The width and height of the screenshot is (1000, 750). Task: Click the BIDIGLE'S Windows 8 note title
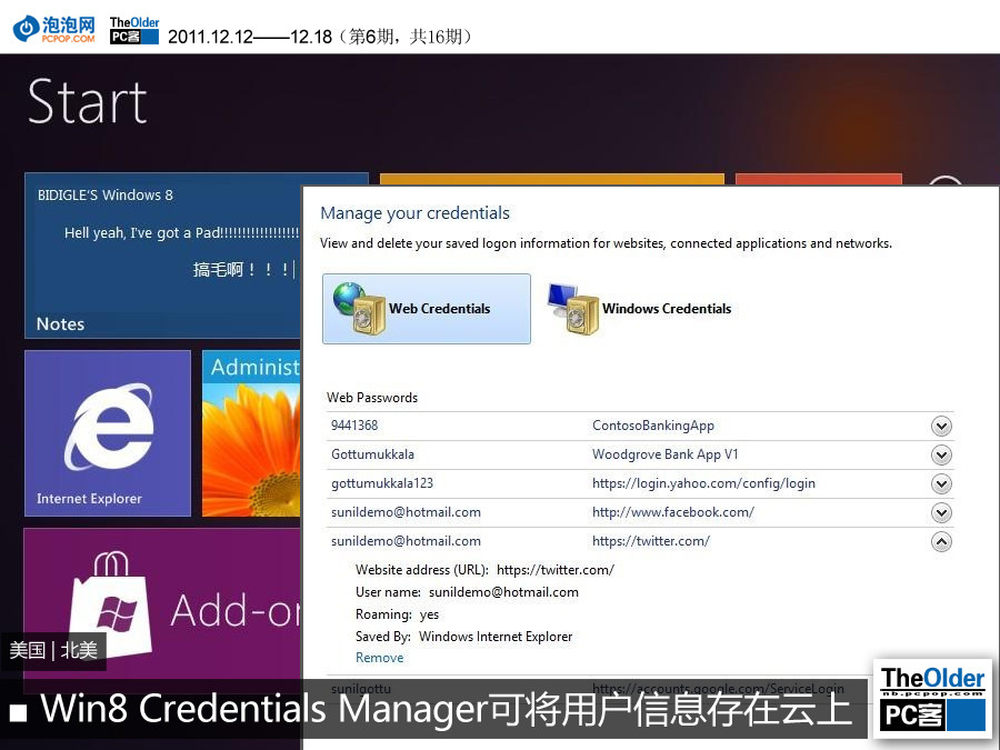click(105, 195)
